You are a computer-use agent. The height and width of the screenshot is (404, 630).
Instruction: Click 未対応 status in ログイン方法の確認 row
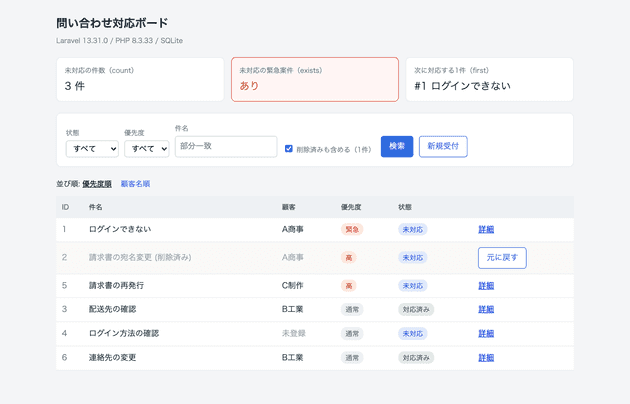(413, 333)
